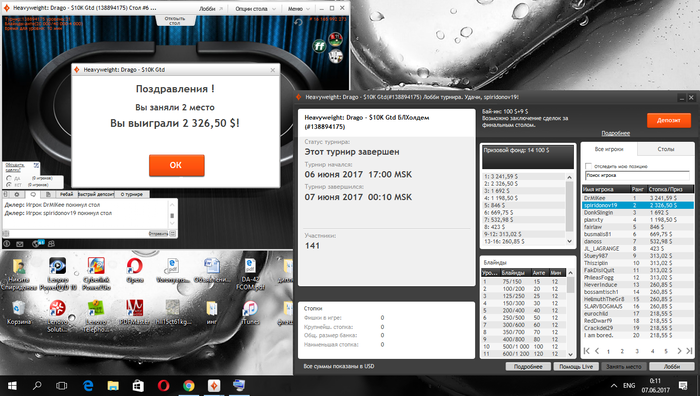Click 'Отправить' send button in chat

tap(158, 233)
